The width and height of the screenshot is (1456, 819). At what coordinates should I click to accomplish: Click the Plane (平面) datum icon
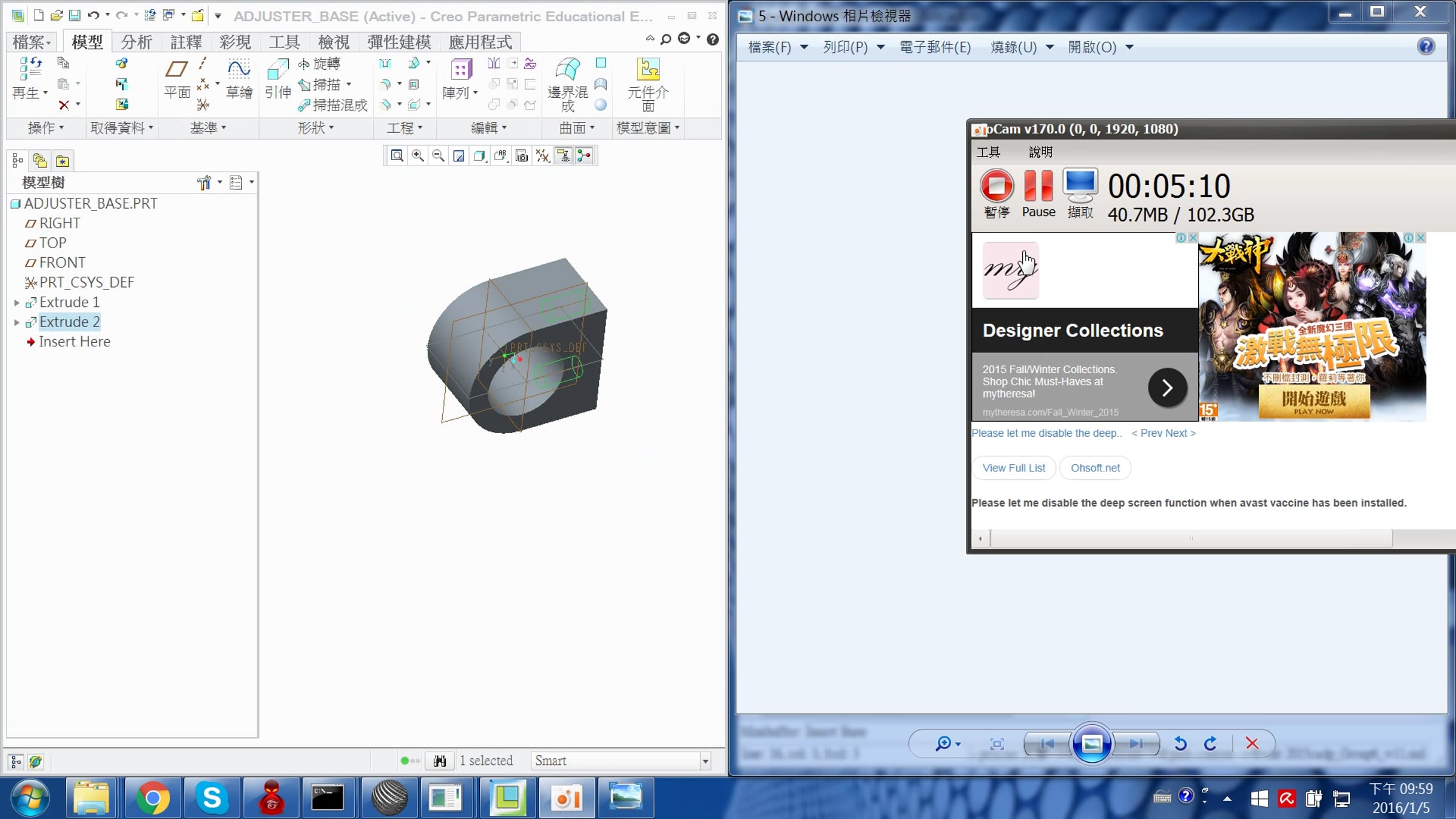click(x=177, y=79)
